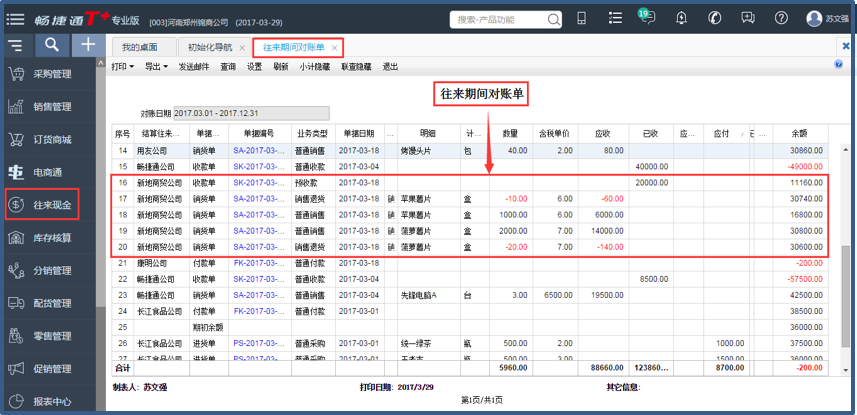Click 设置 in the toolbar

click(255, 67)
